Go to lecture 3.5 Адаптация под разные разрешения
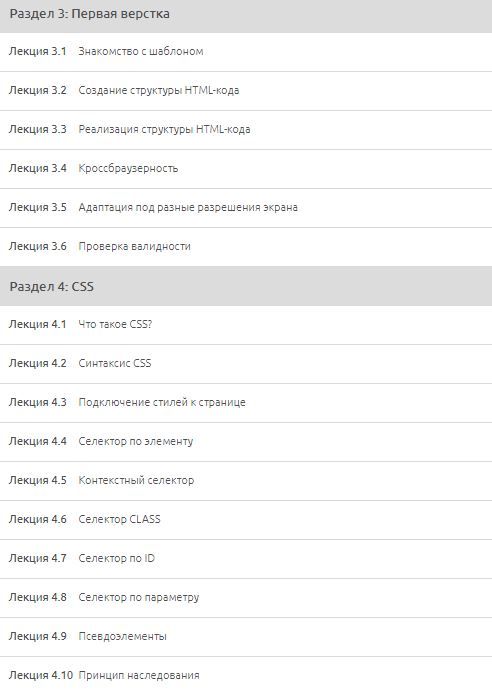The width and height of the screenshot is (492, 690). click(246, 208)
